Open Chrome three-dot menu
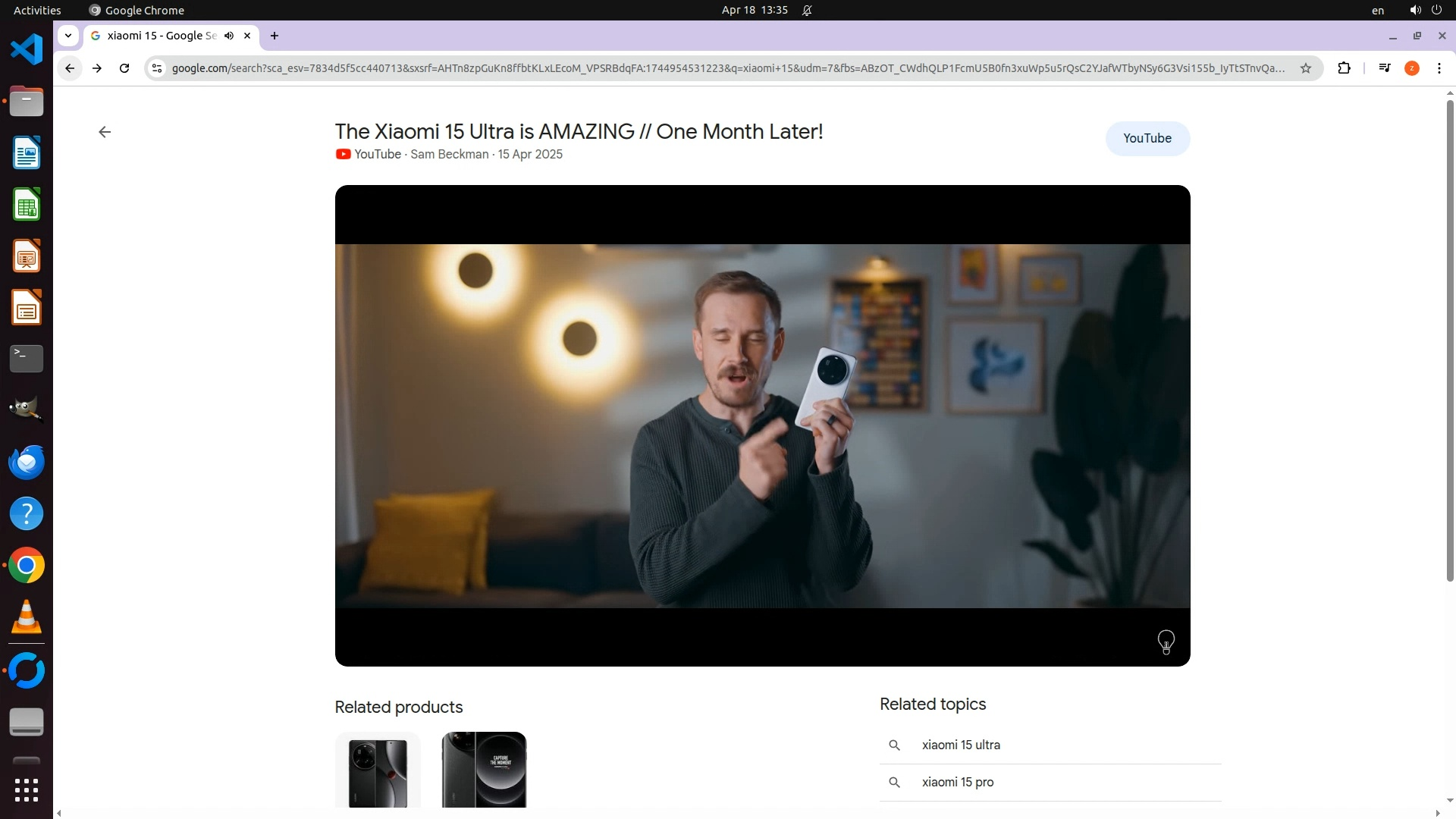1456x819 pixels. 1439,68
